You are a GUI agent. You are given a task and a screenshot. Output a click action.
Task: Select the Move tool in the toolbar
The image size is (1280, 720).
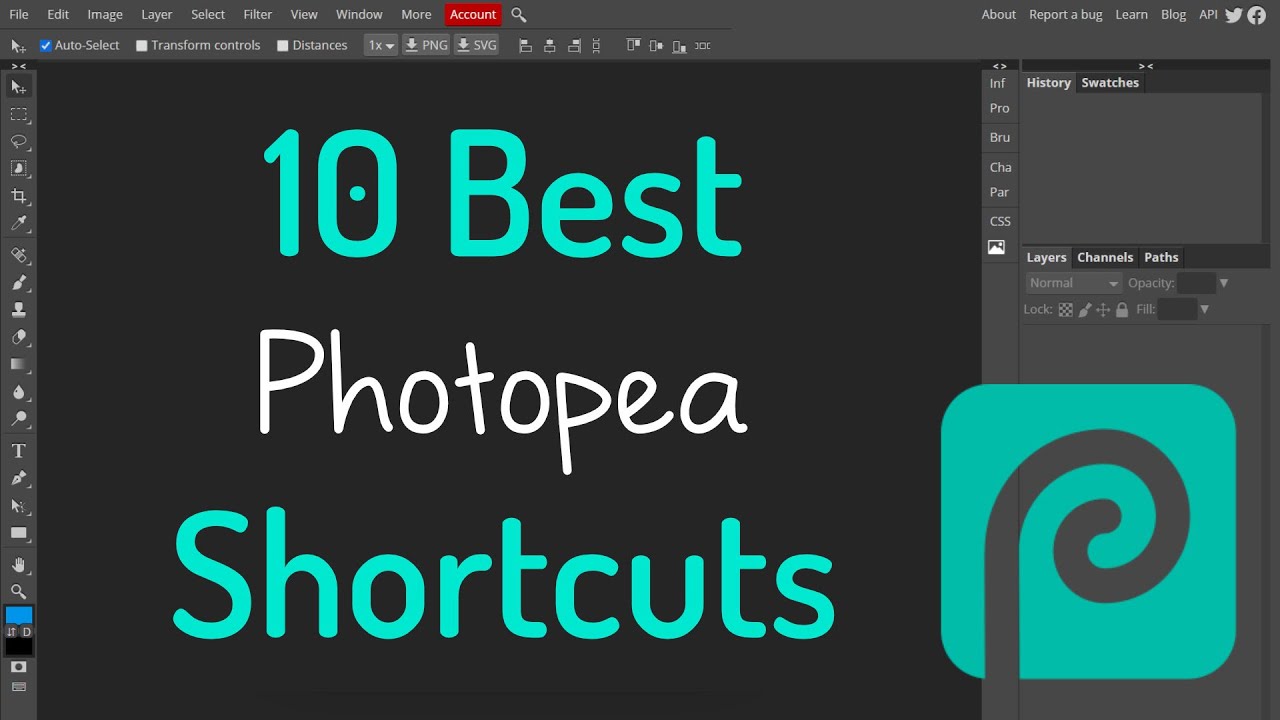coord(18,88)
